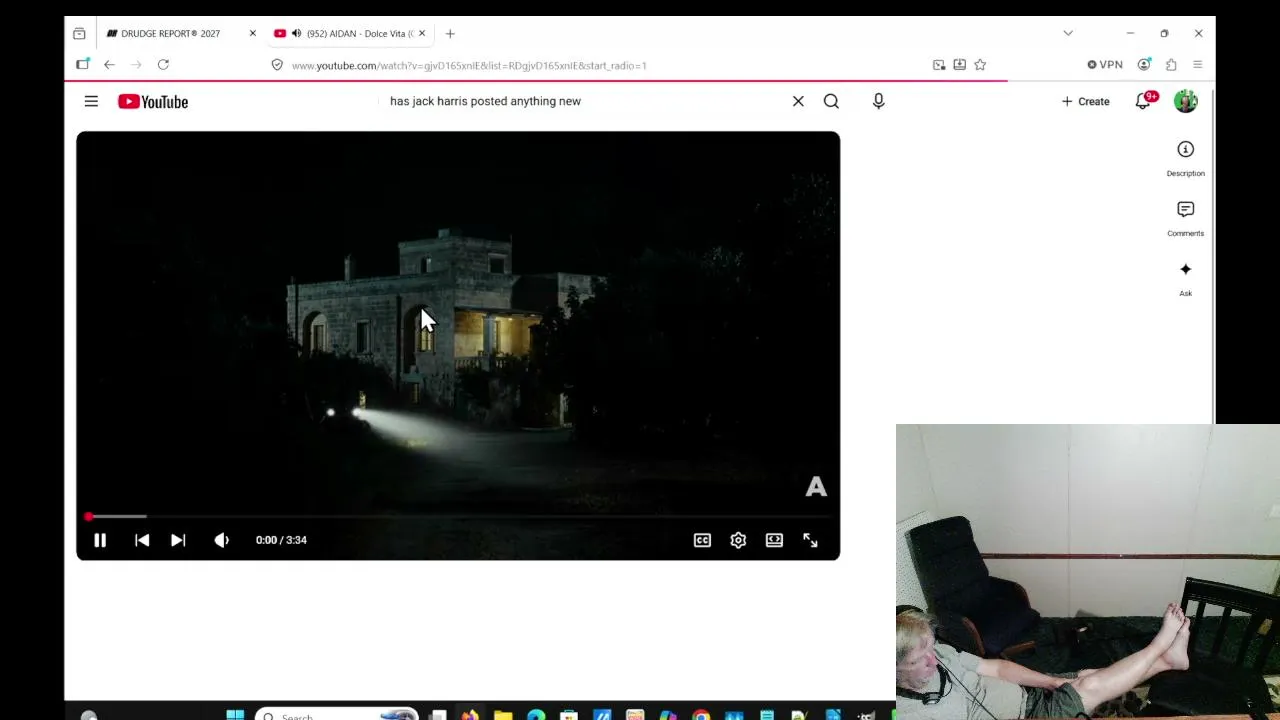Open the browser extensions puzzle icon
The height and width of the screenshot is (720, 1280).
pos(1171,65)
